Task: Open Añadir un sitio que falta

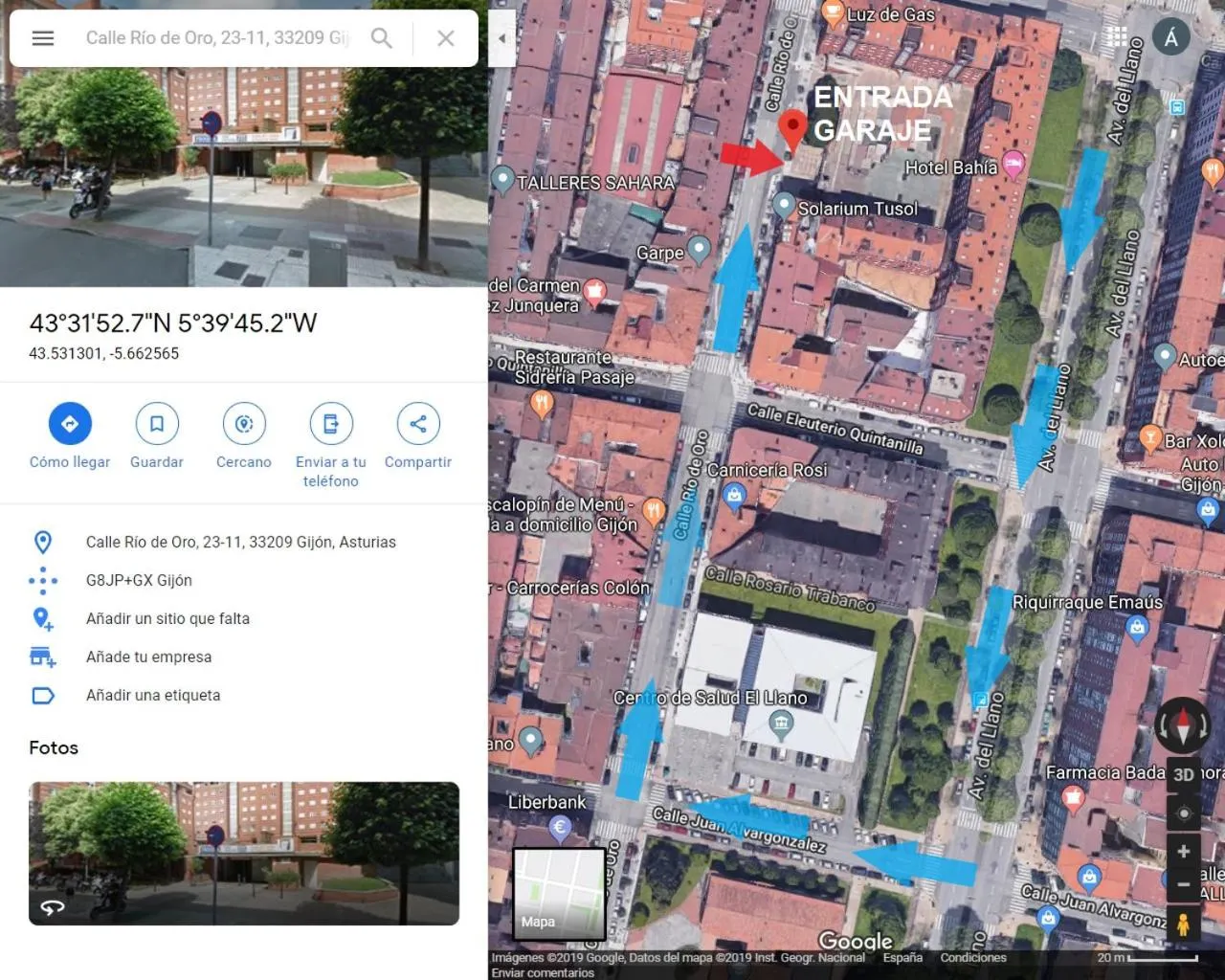Action: coord(167,618)
